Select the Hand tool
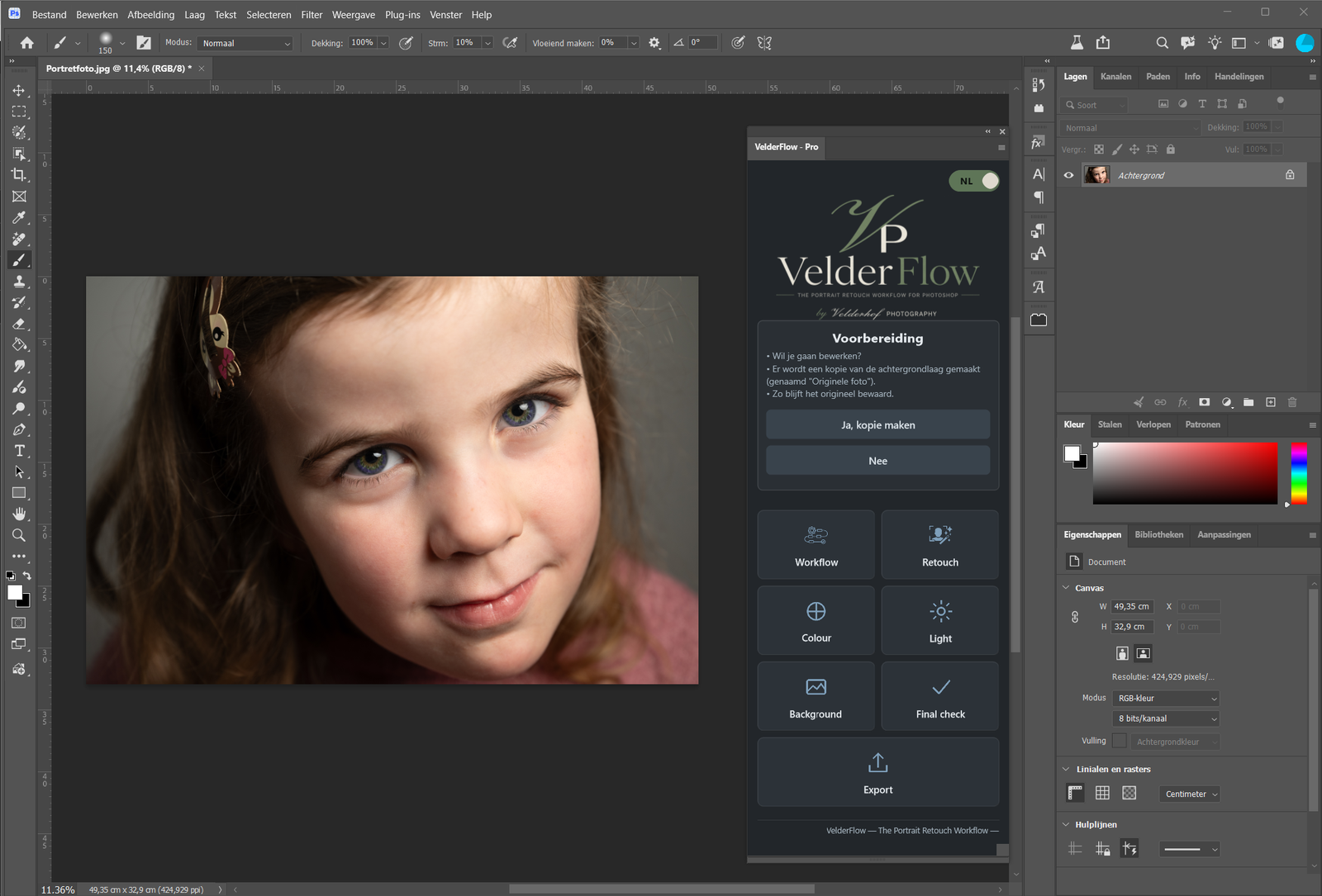 (19, 514)
